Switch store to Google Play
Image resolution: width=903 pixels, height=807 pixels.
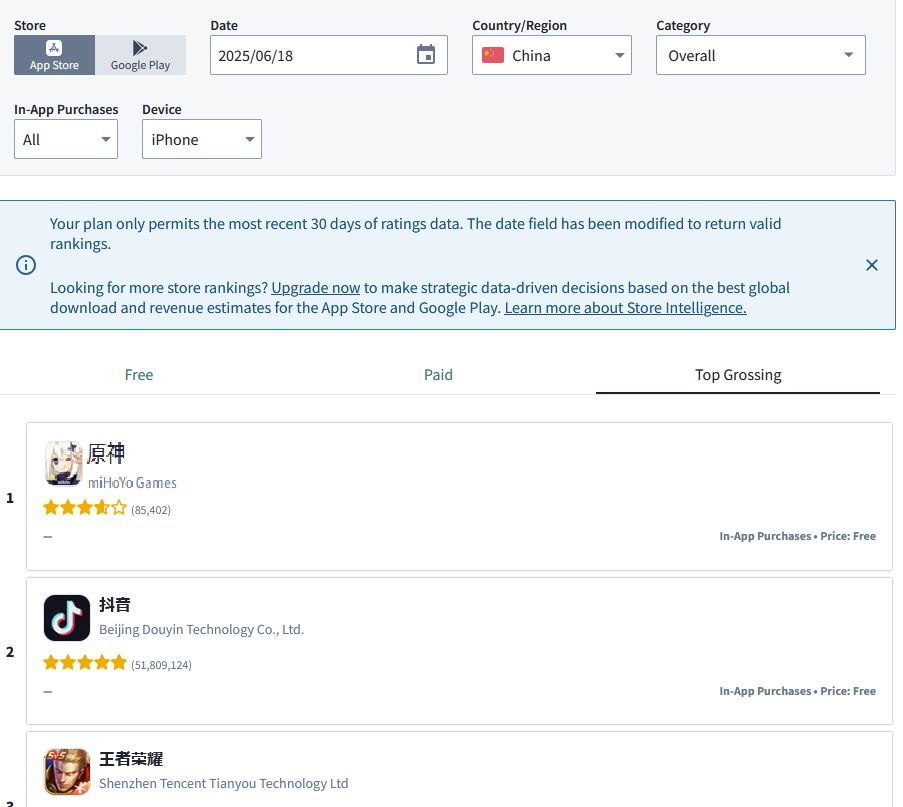[141, 55]
